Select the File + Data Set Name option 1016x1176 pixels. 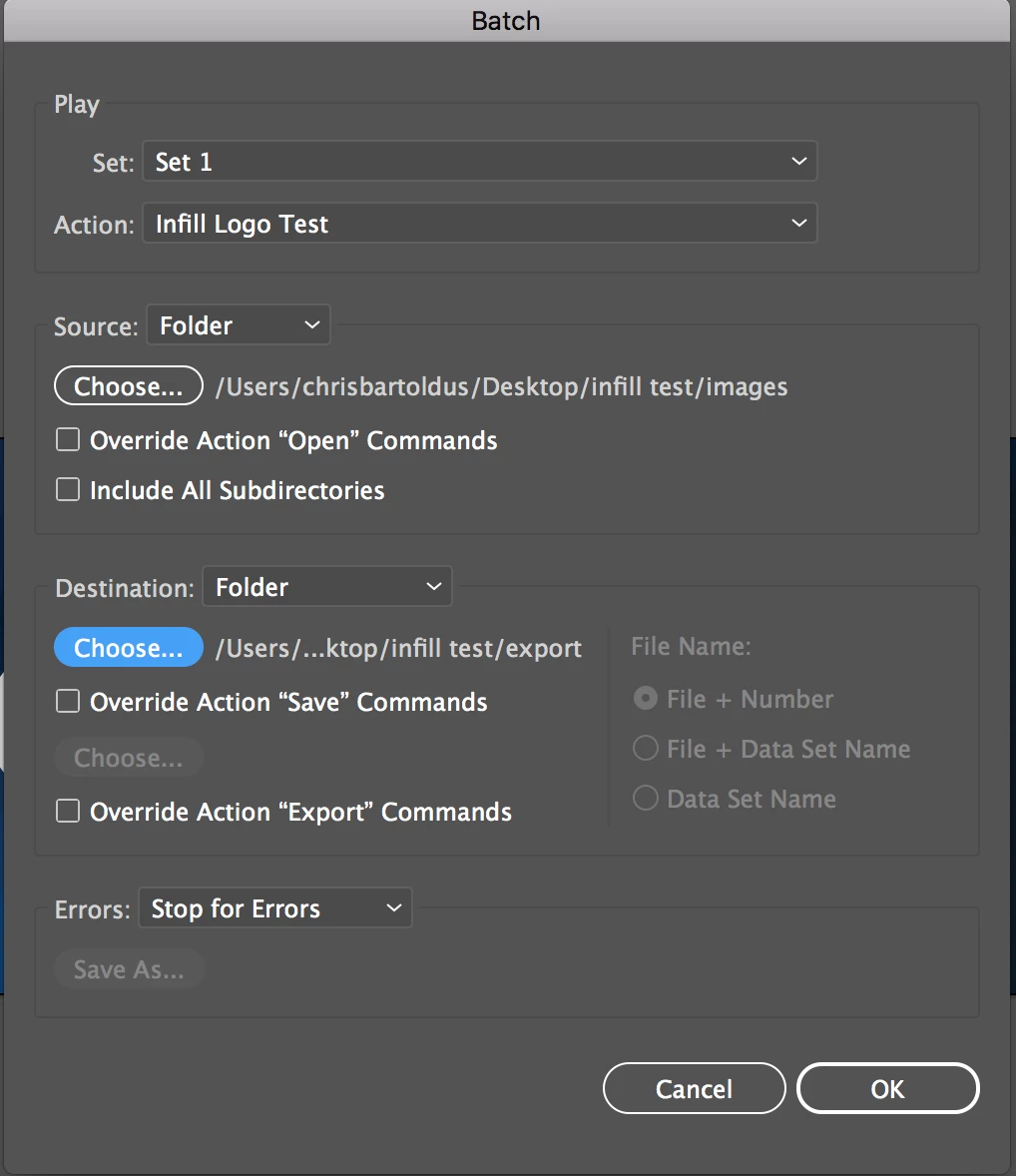click(x=646, y=748)
